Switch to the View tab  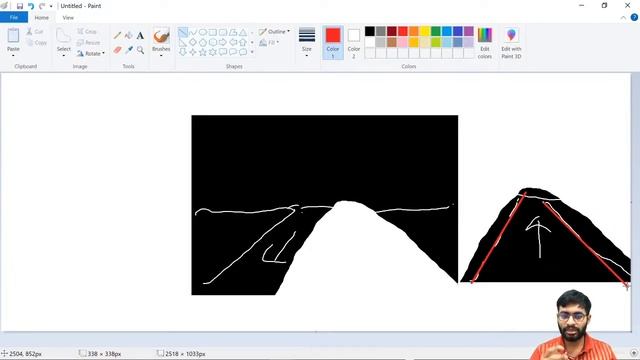pos(68,18)
